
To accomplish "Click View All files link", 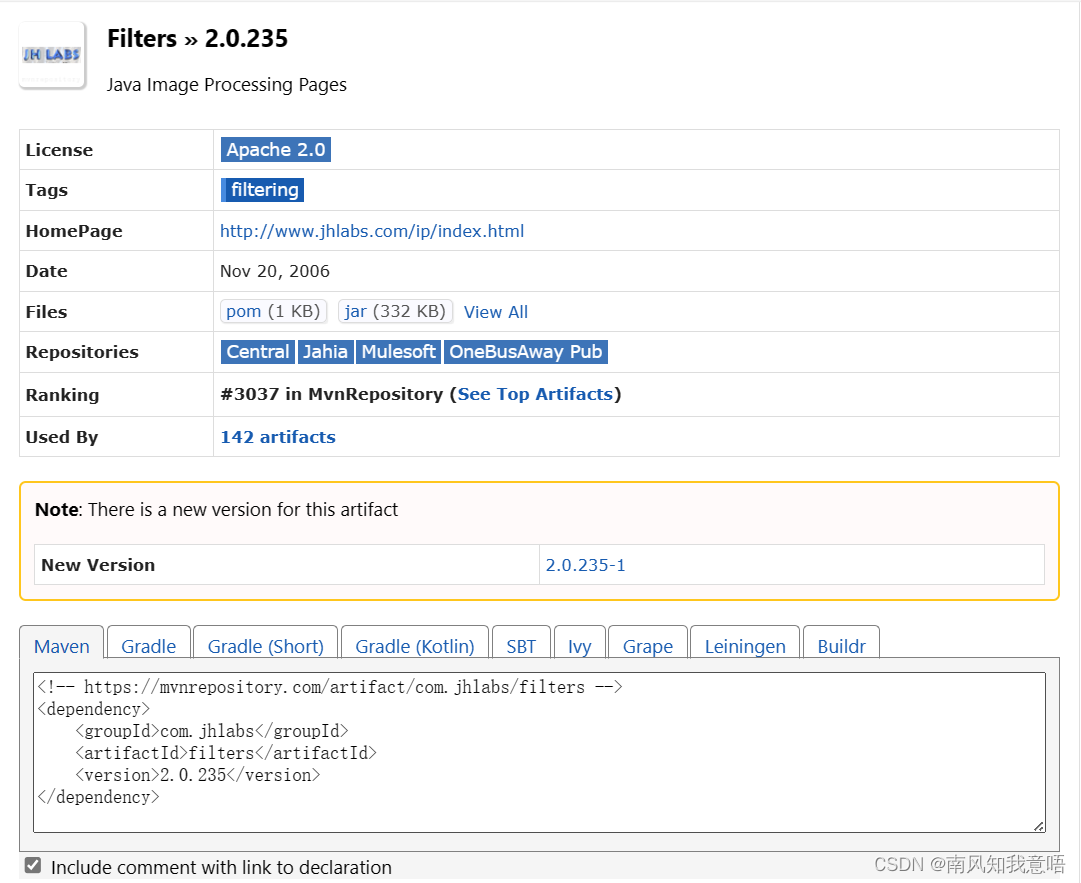I will pyautogui.click(x=496, y=312).
